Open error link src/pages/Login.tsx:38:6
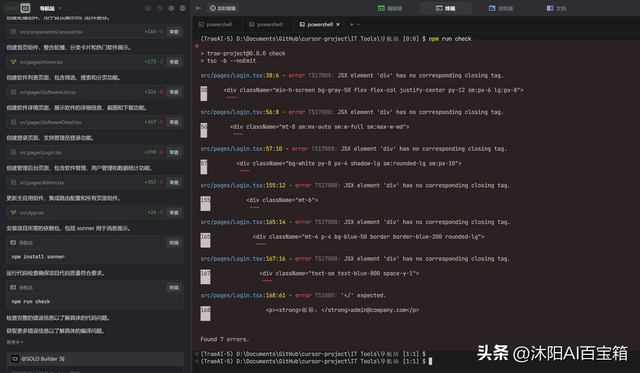 240,75
